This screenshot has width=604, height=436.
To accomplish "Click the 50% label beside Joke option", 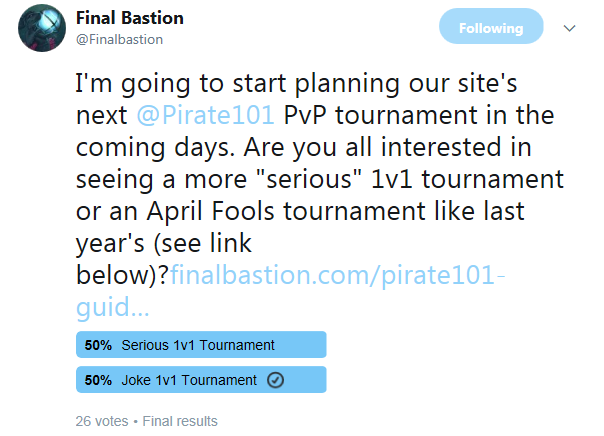I will (98, 380).
